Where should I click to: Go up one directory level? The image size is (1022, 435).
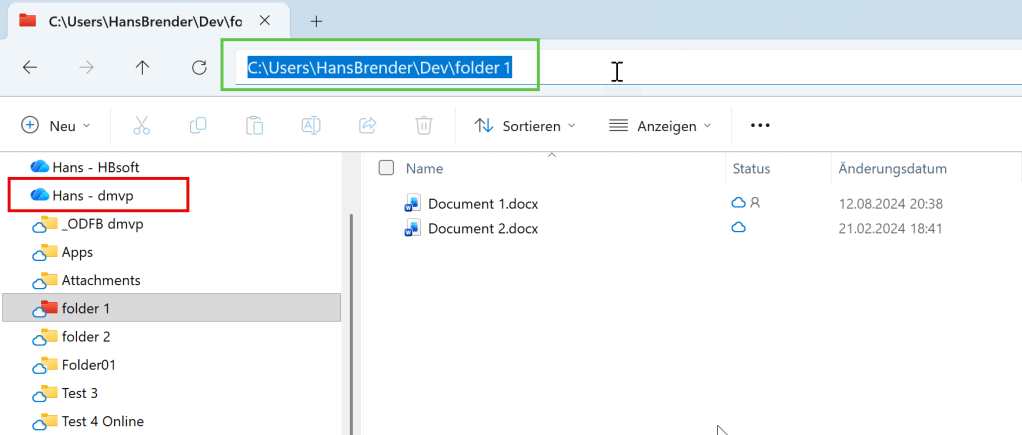142,68
